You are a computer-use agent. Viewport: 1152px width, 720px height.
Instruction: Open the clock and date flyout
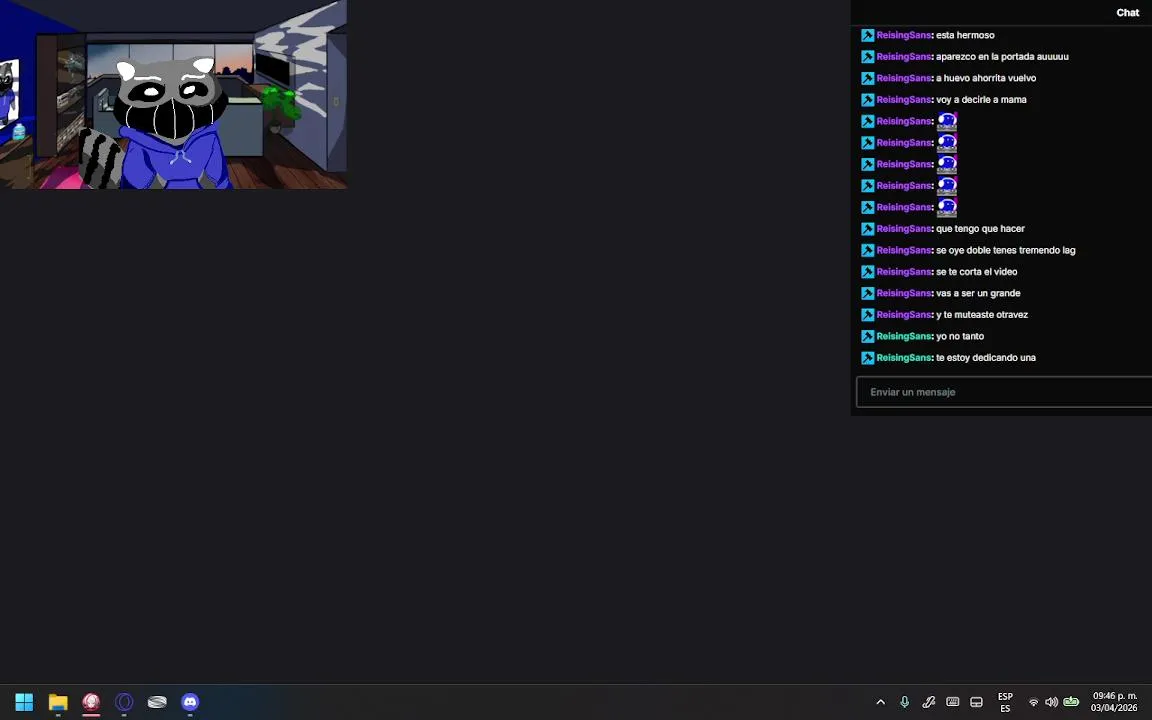pos(1114,702)
